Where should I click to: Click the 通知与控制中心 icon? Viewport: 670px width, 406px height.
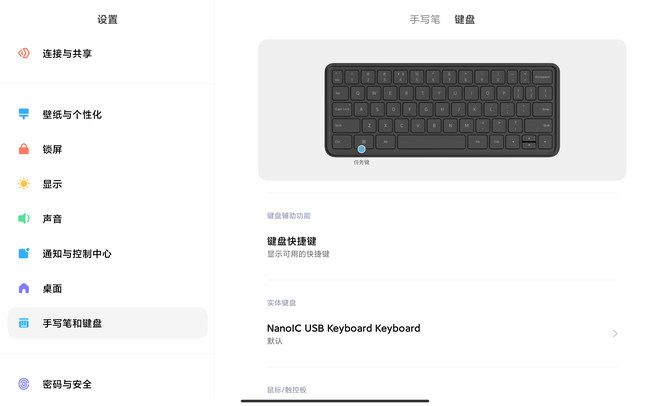pos(24,253)
